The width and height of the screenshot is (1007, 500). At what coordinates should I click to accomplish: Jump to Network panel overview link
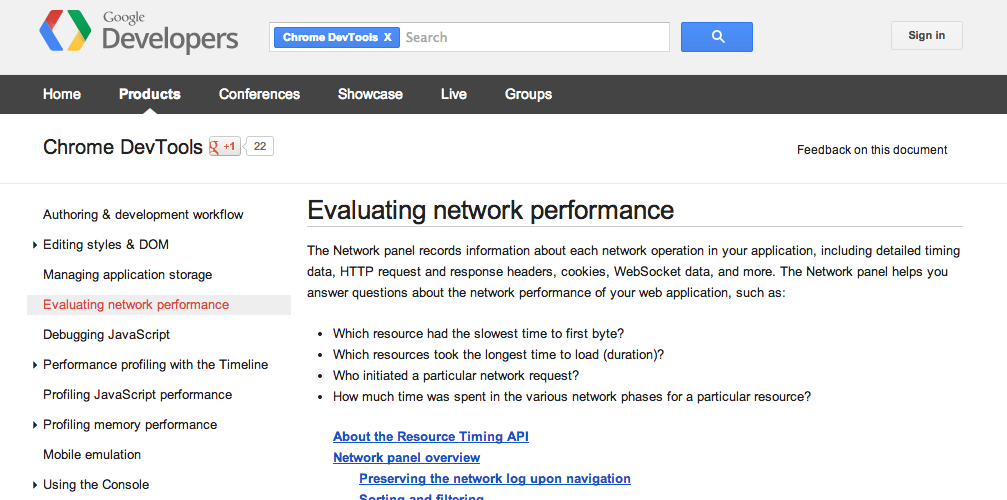tap(406, 457)
